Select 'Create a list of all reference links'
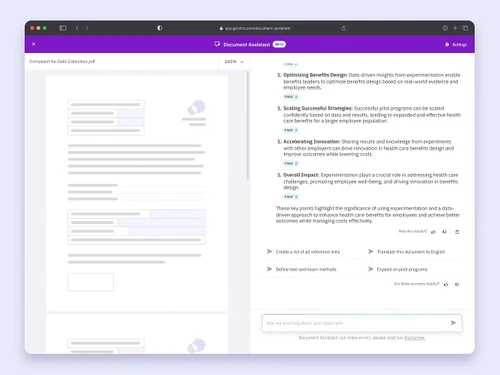Viewport: 500px width, 375px height. pos(308,252)
